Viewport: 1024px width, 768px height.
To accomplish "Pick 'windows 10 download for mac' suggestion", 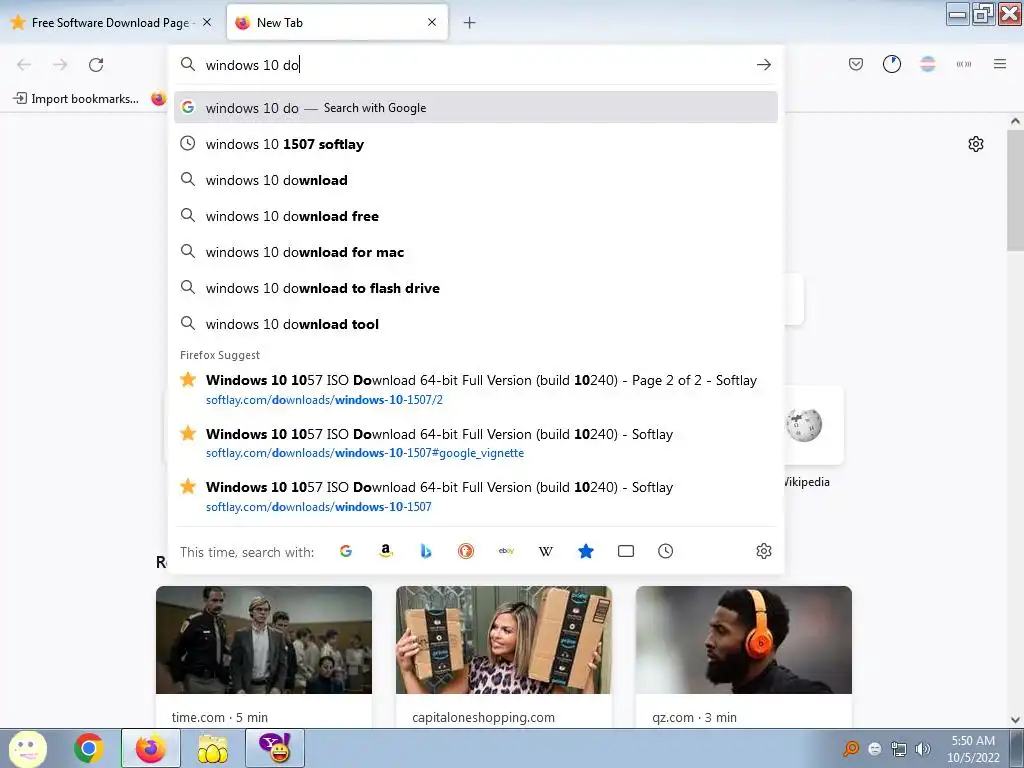I will coord(475,252).
